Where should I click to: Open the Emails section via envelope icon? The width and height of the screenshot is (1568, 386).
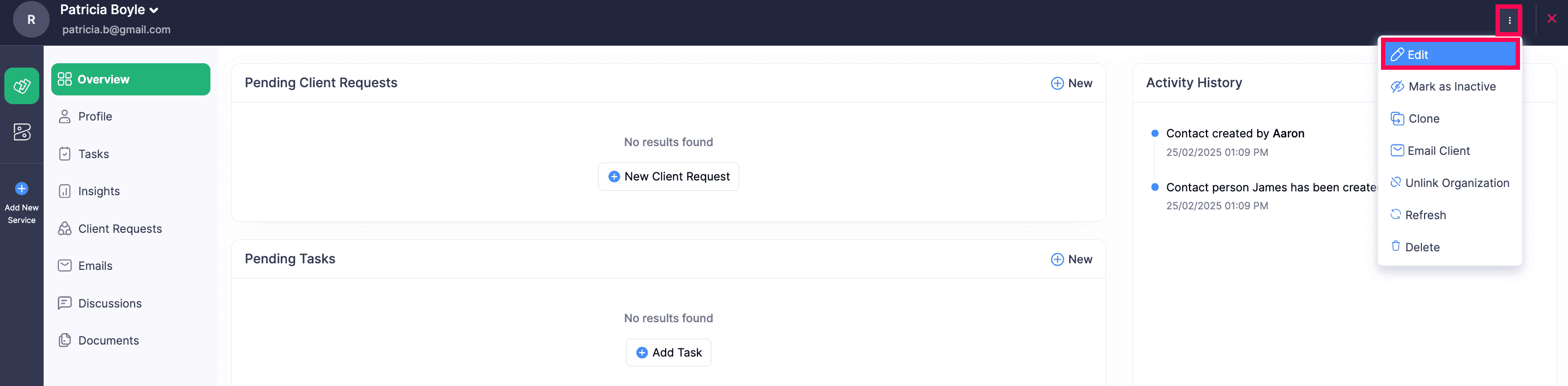point(65,266)
